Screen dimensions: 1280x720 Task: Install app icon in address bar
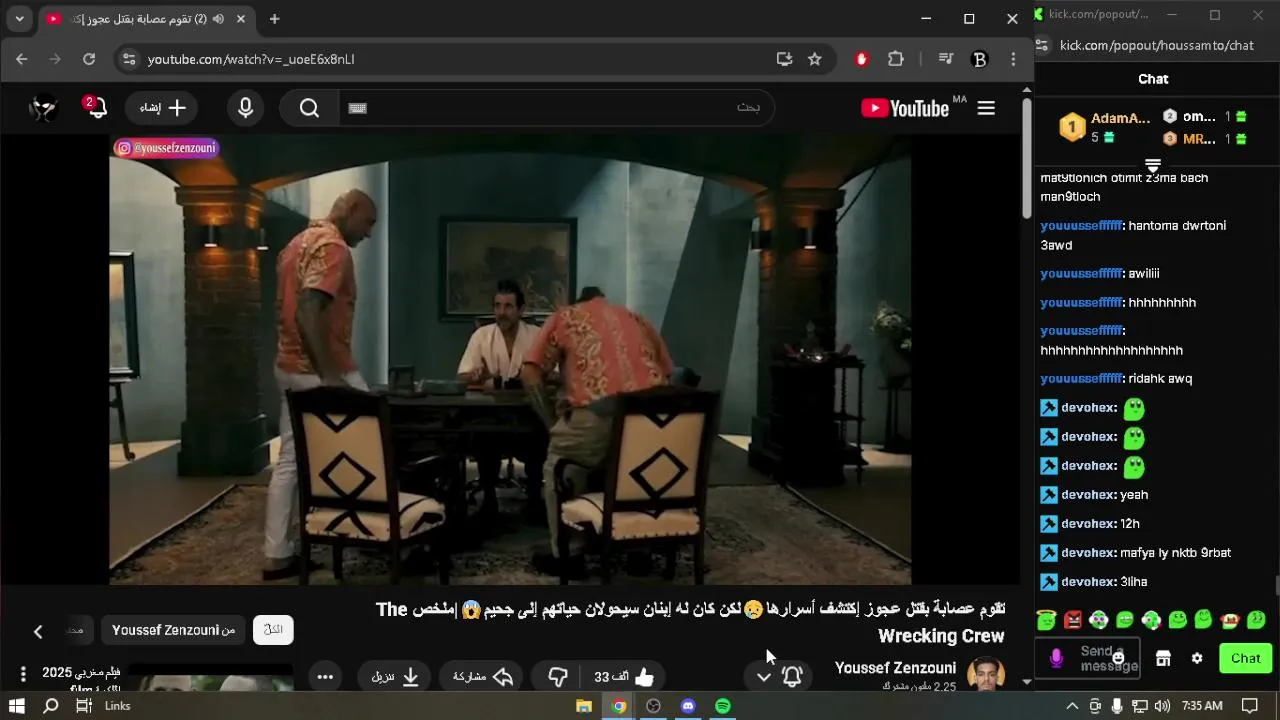pos(784,59)
